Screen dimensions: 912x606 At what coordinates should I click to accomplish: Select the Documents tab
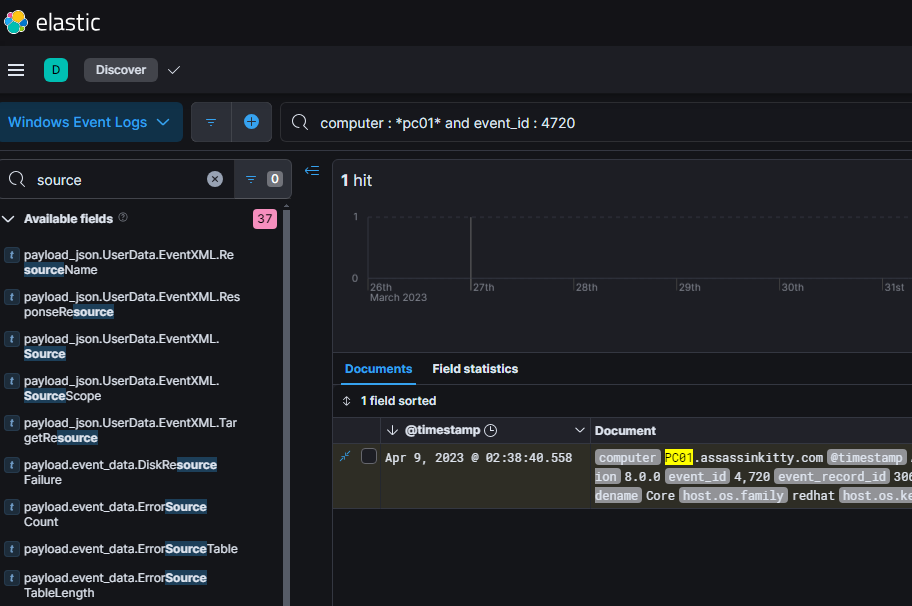point(378,369)
